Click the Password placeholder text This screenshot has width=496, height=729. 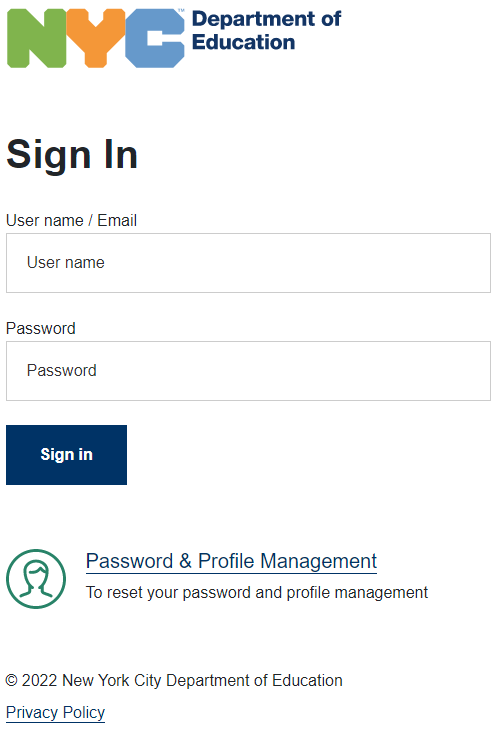point(61,371)
